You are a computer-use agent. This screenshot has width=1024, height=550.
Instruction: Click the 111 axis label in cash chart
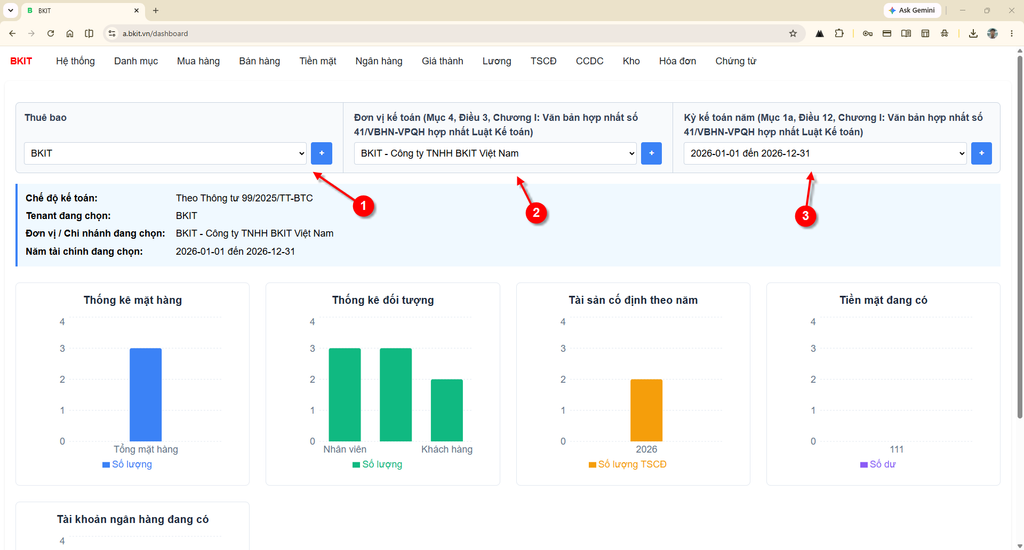coord(897,449)
